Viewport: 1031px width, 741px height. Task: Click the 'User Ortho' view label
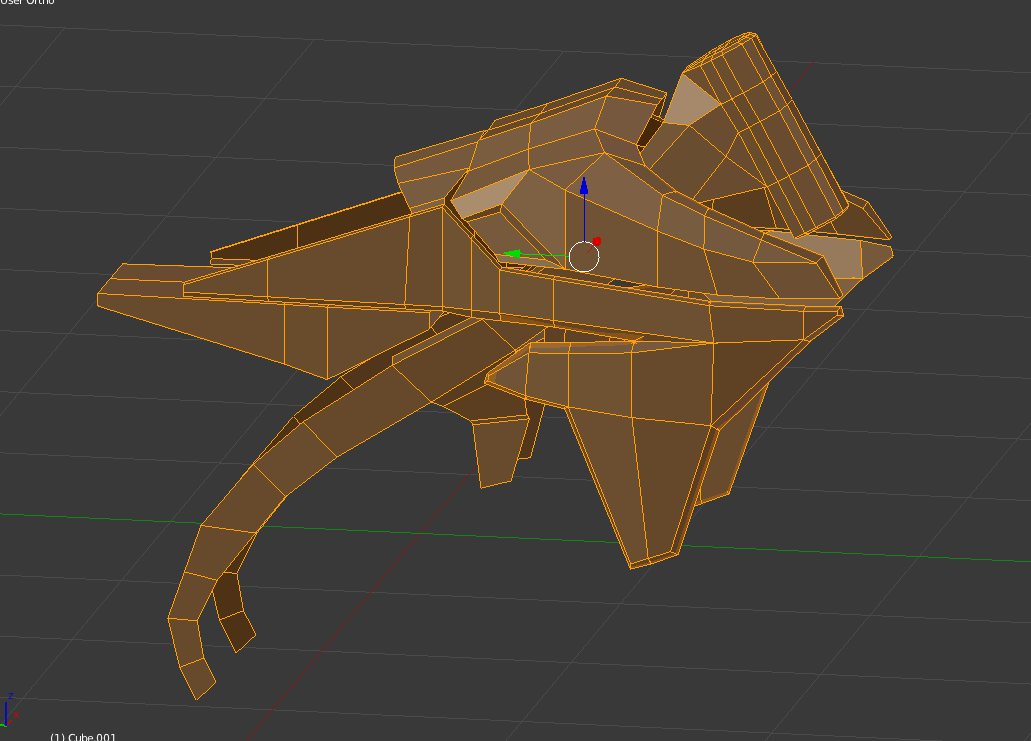[x=26, y=2]
